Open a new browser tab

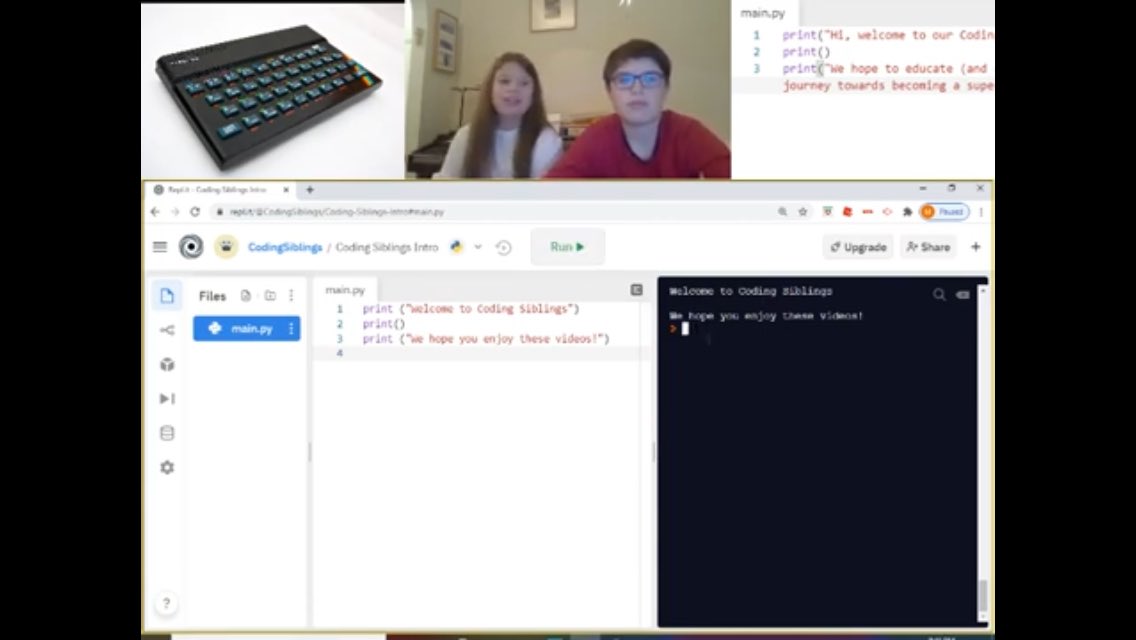point(310,190)
